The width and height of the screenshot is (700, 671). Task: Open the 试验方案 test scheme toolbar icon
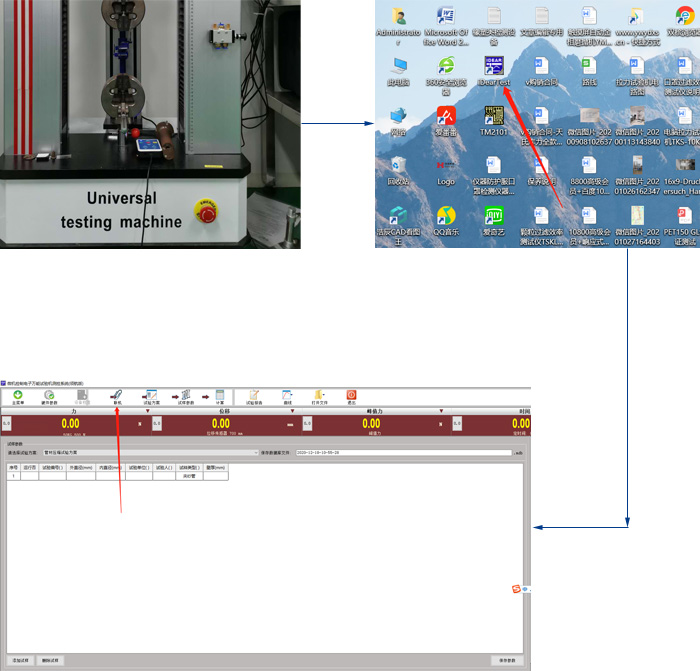pos(150,396)
